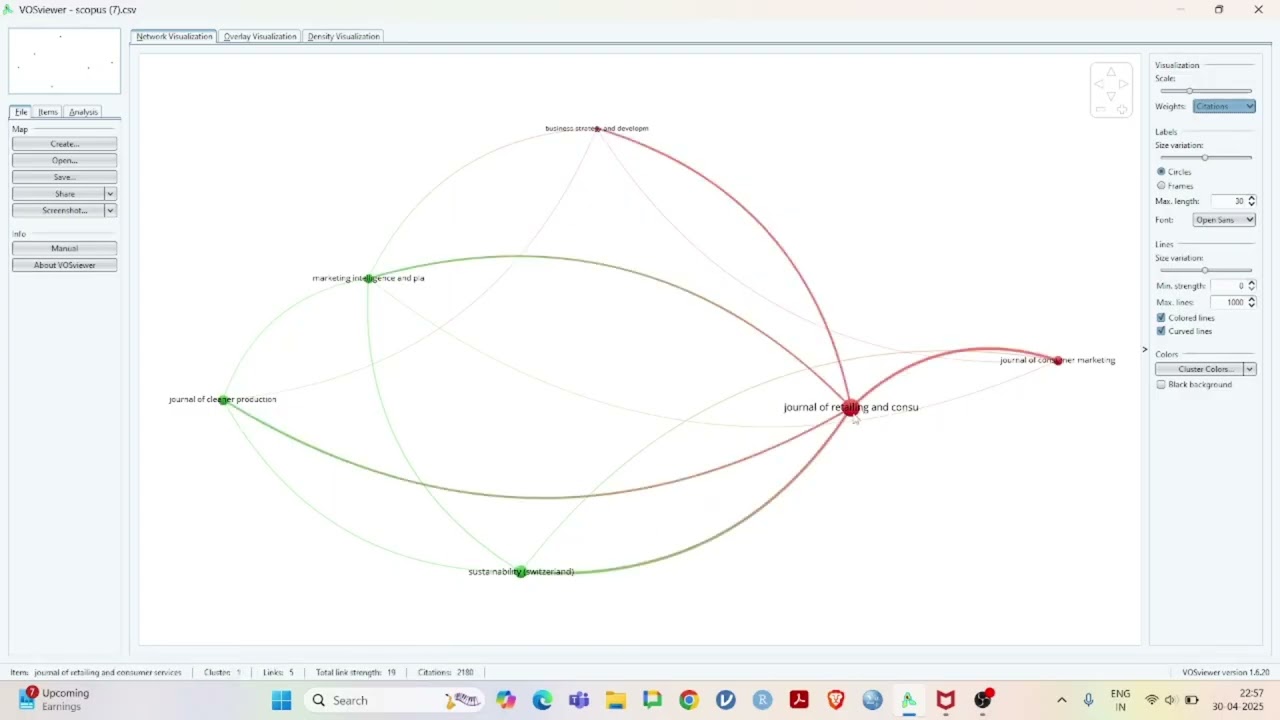1280x720 pixels.
Task: Open Brave browser from the taskbar
Action: 836,700
